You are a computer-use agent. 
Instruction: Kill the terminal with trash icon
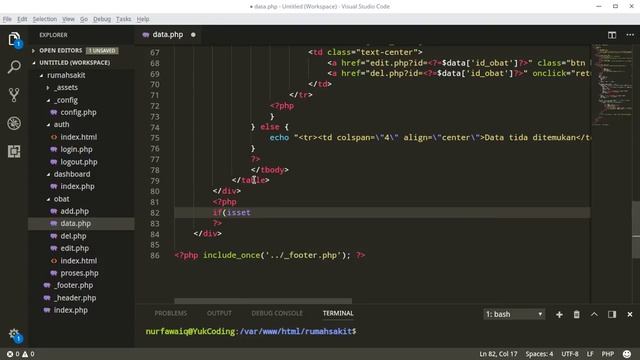(576, 314)
